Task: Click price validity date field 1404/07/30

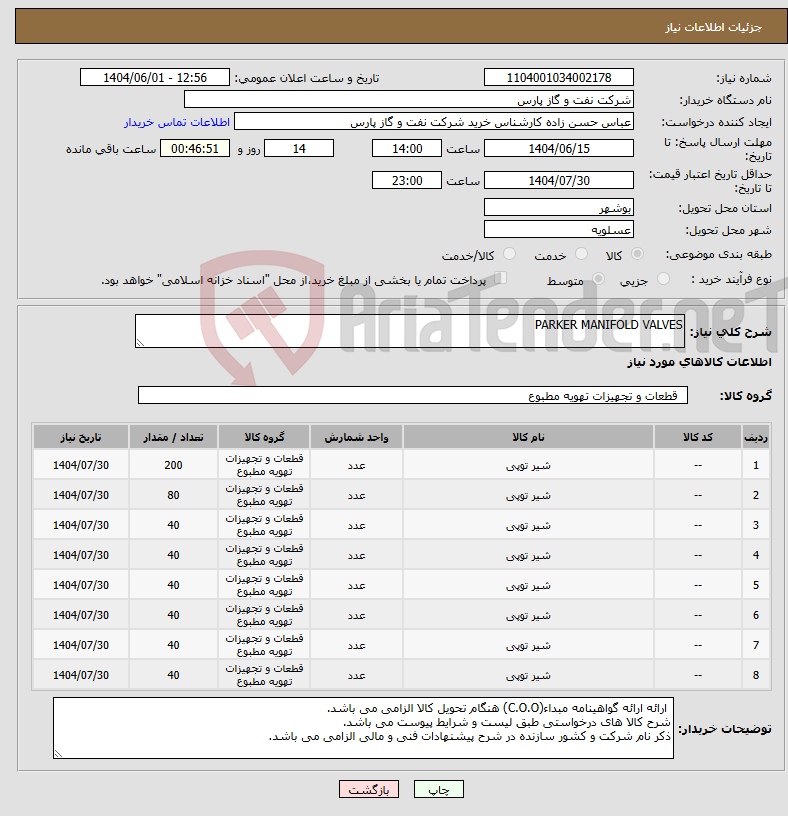Action: [x=558, y=181]
